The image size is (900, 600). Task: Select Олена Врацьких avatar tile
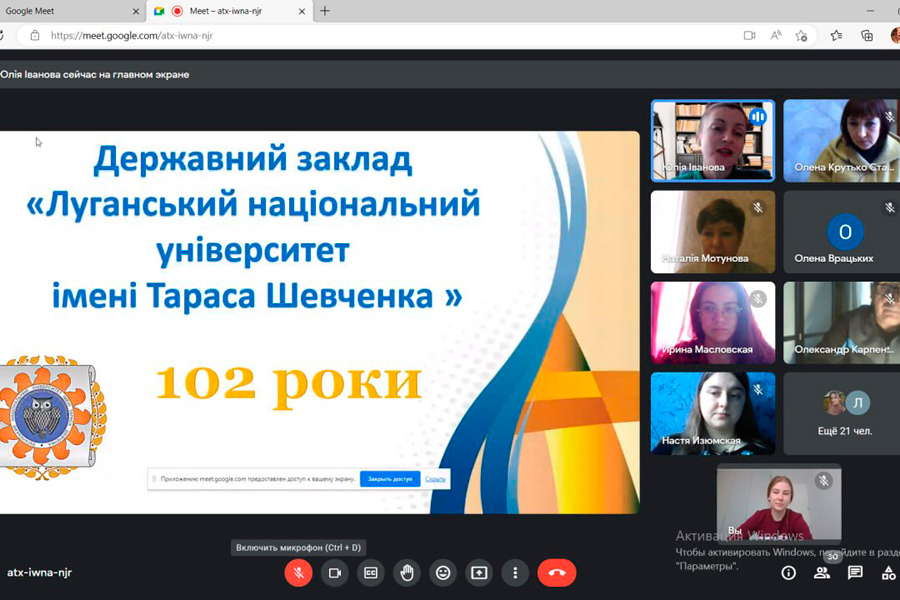pyautogui.click(x=841, y=232)
